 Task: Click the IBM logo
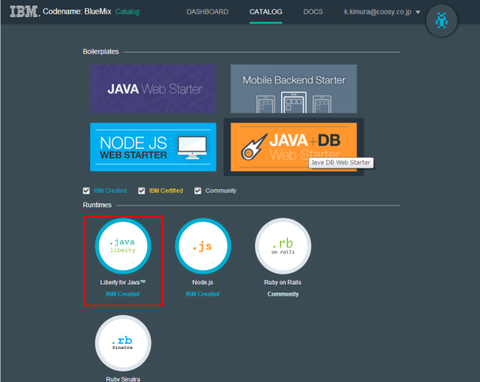point(24,12)
